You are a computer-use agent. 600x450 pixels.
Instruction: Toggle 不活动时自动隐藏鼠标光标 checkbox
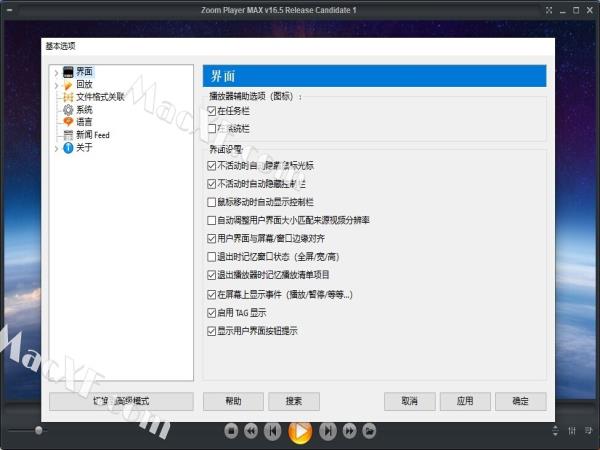pos(212,166)
